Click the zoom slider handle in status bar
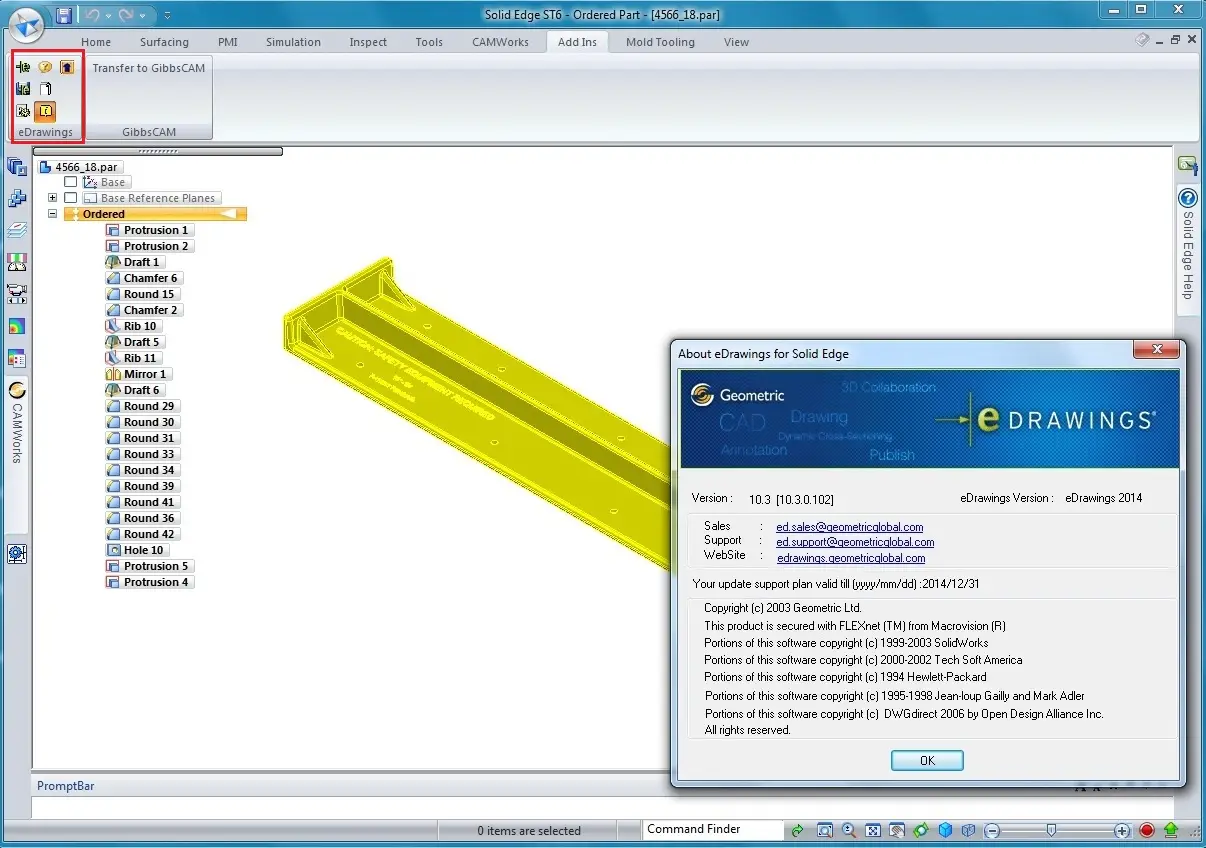 1051,830
